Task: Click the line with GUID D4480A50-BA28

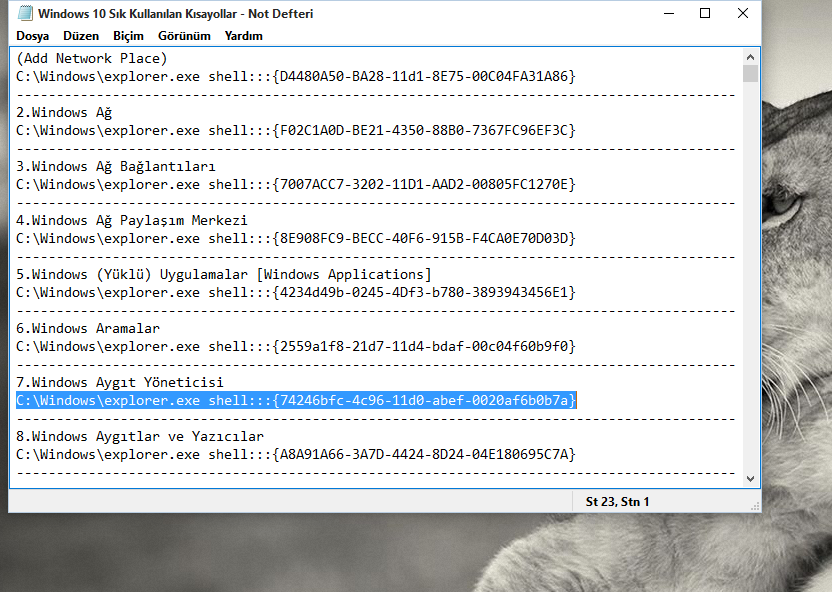Action: [296, 76]
